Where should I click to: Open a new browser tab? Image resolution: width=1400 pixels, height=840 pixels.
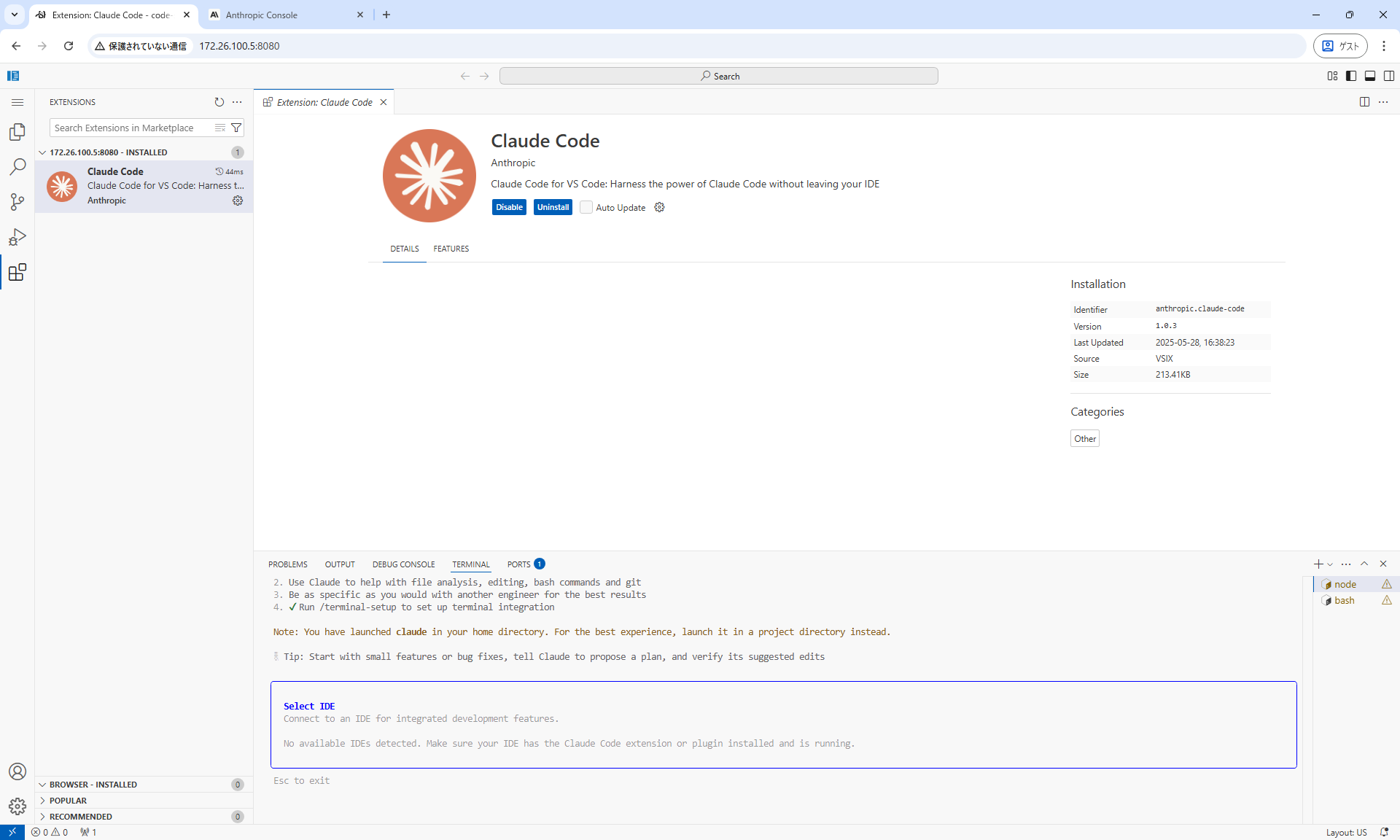(x=386, y=15)
